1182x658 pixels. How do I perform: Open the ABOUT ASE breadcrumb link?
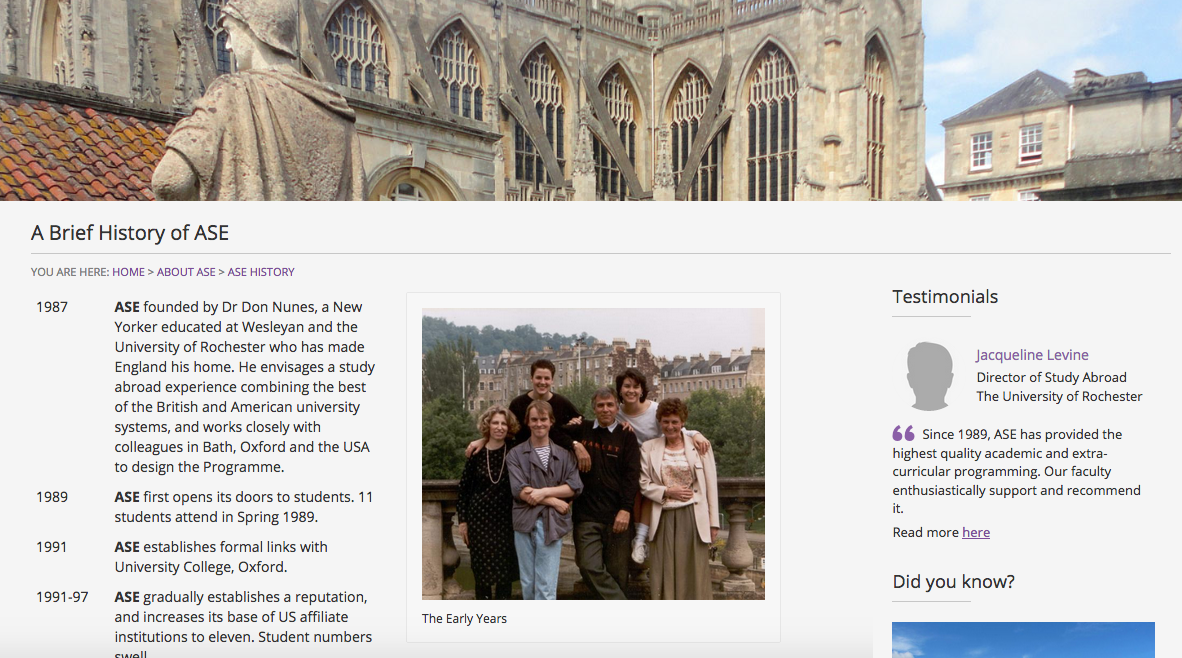(186, 272)
